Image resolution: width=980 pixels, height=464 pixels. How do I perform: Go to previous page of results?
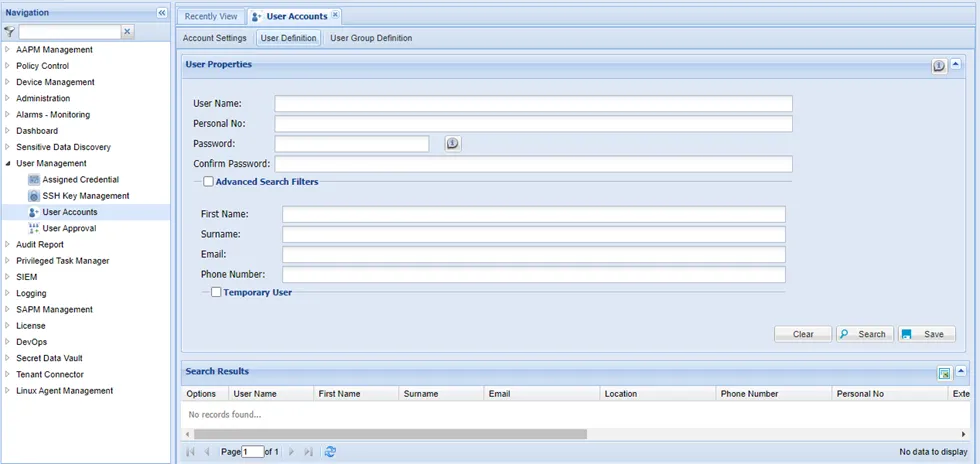pyautogui.click(x=207, y=451)
